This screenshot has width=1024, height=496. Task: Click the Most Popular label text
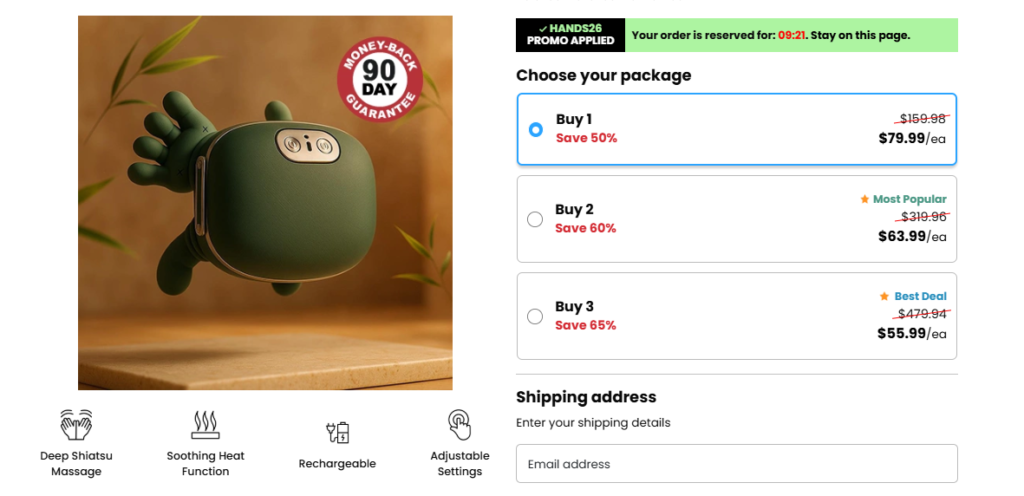pyautogui.click(x=909, y=199)
